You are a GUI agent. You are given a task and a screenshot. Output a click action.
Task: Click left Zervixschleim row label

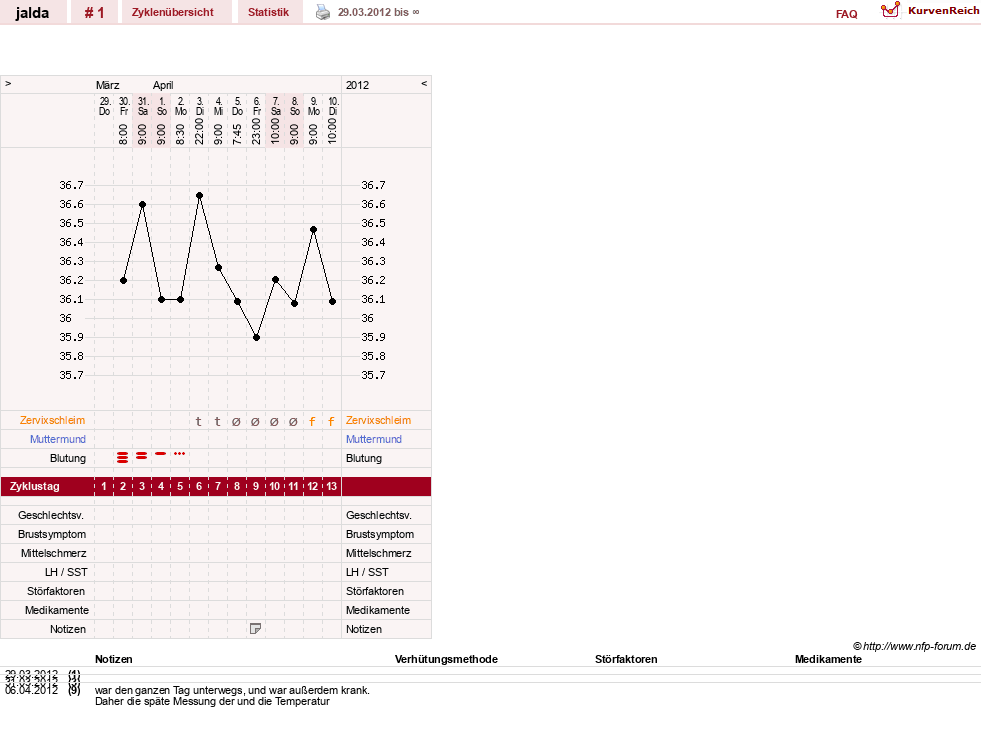click(x=53, y=420)
